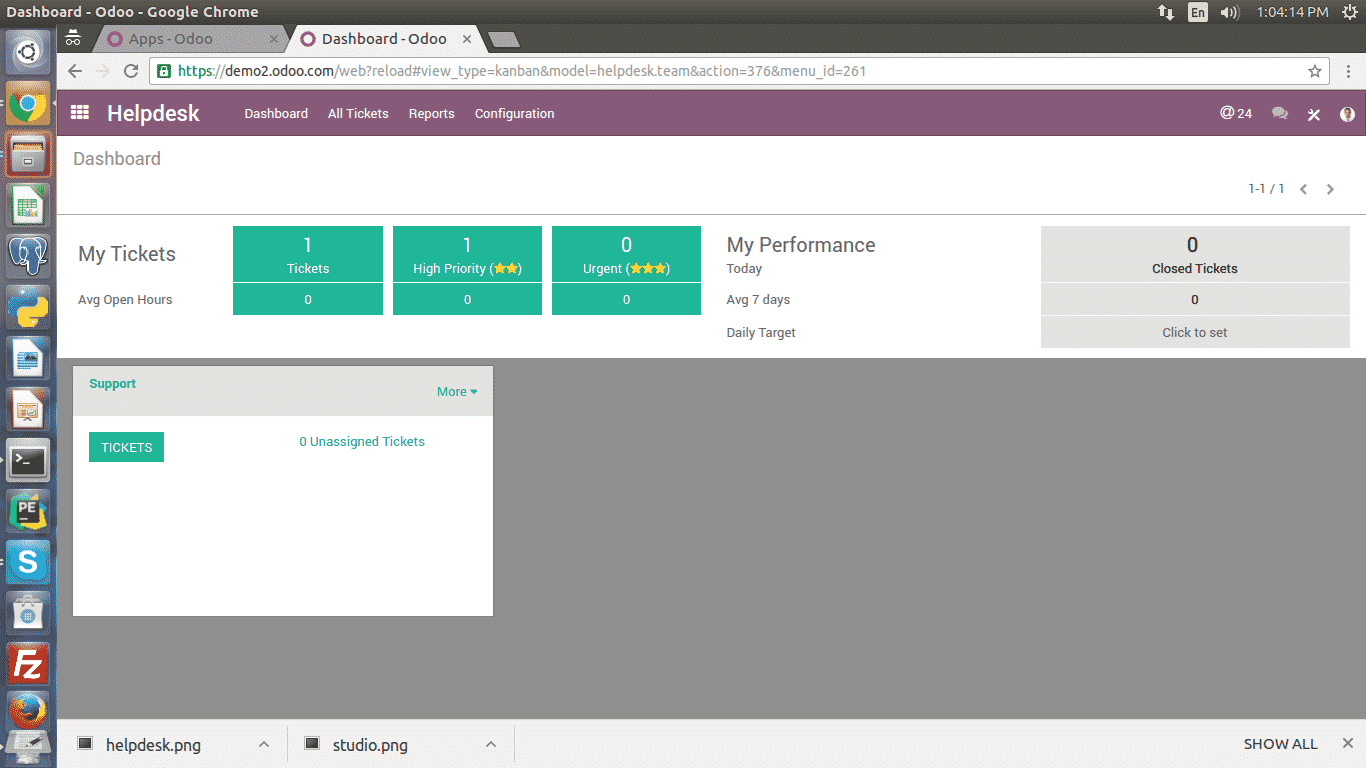The width and height of the screenshot is (1366, 768).
Task: Open the Support team link
Action: [112, 384]
